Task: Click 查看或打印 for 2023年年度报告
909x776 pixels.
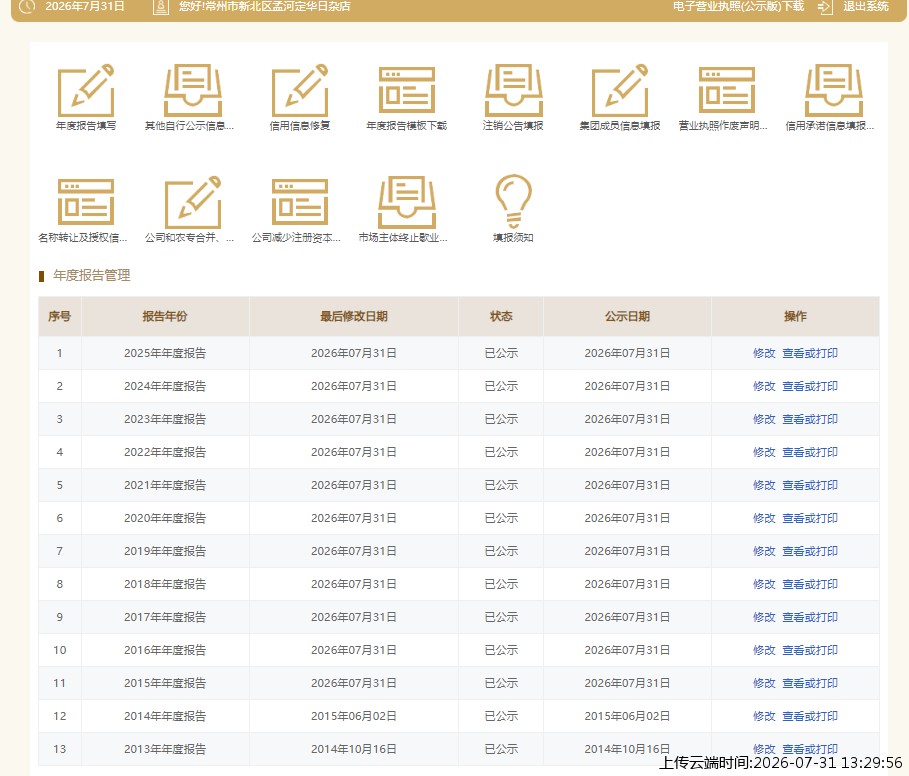Action: click(809, 419)
